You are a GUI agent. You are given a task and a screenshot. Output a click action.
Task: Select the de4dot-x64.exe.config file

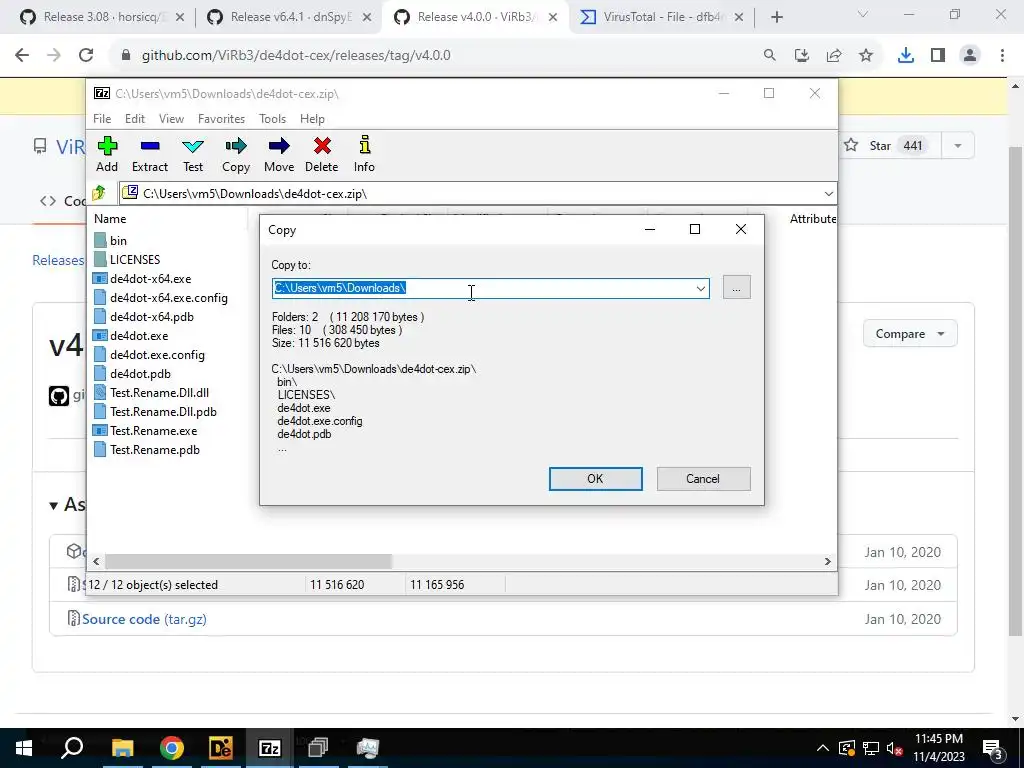(161, 298)
